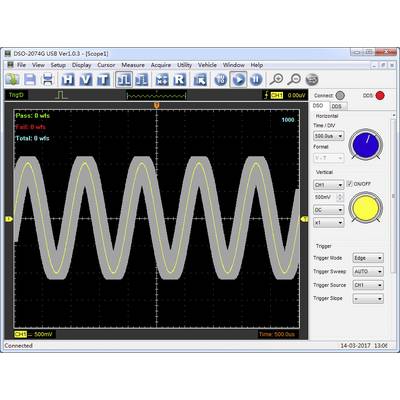Open the Help menu
This screenshot has width=400, height=400.
pos(257,65)
